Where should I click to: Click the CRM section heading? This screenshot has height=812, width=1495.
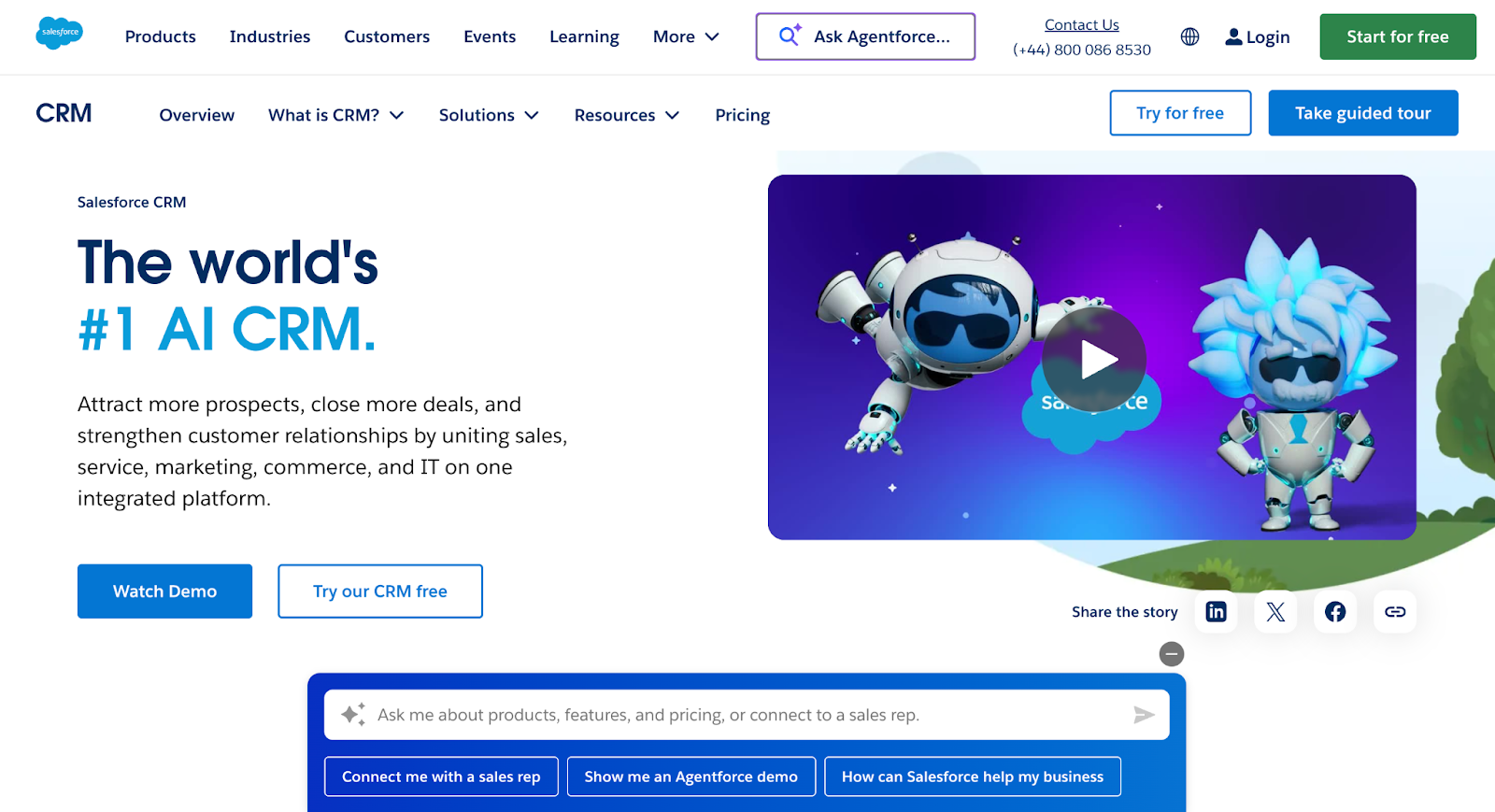tap(64, 113)
